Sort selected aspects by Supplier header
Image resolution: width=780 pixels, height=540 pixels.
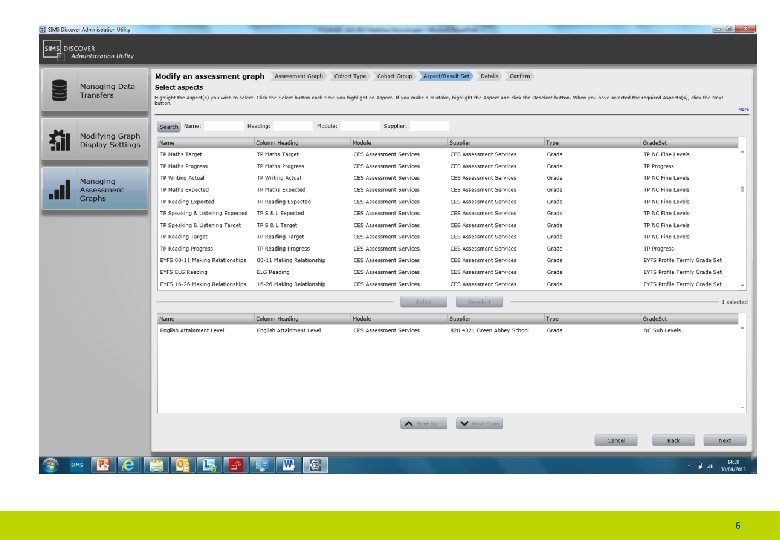click(496, 319)
